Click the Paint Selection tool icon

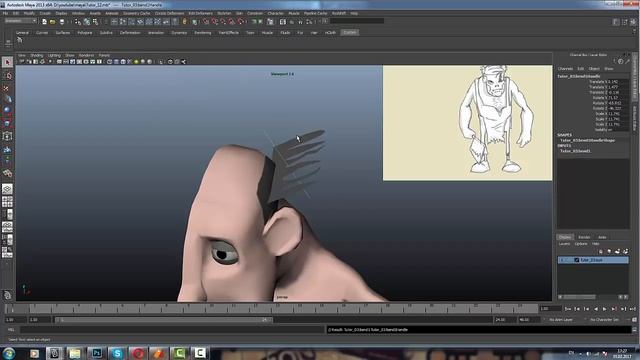(7, 88)
